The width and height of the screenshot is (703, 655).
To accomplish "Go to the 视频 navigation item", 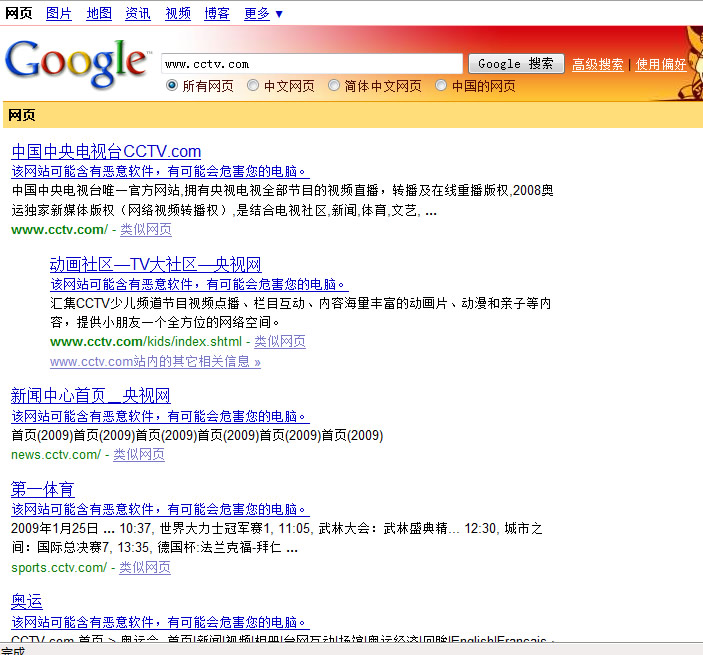I will [x=178, y=13].
